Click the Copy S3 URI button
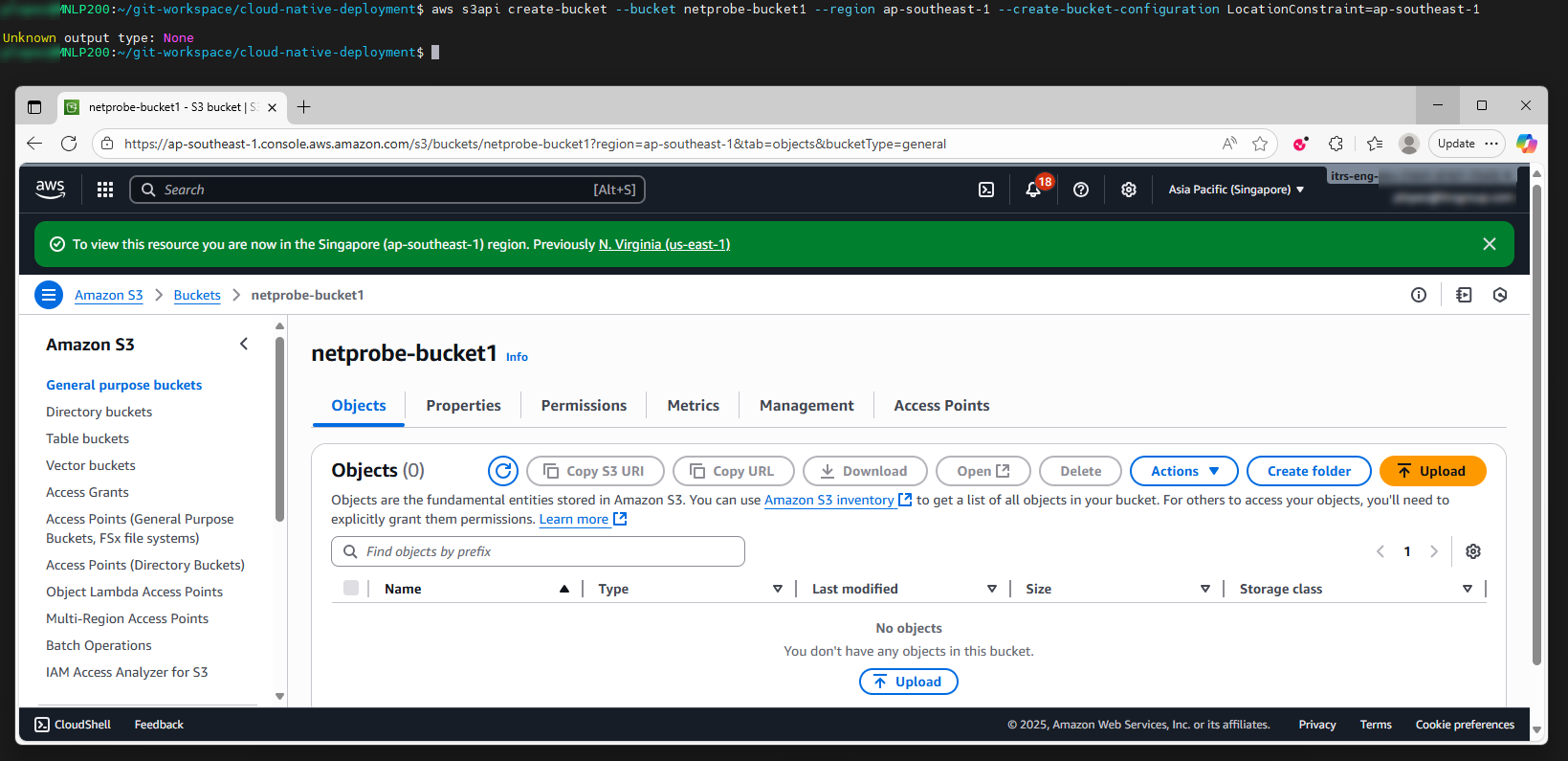This screenshot has width=1568, height=761. tap(595, 471)
